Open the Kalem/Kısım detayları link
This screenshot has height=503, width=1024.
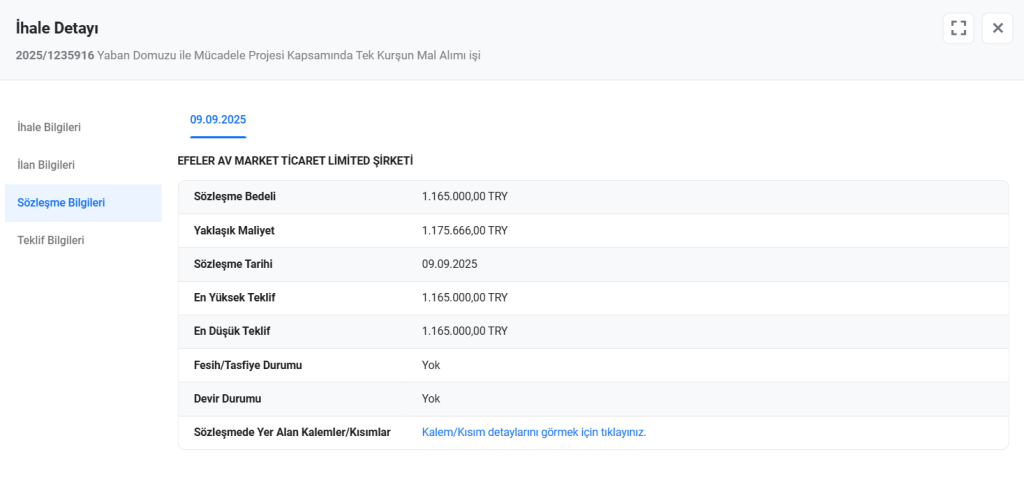coord(534,432)
